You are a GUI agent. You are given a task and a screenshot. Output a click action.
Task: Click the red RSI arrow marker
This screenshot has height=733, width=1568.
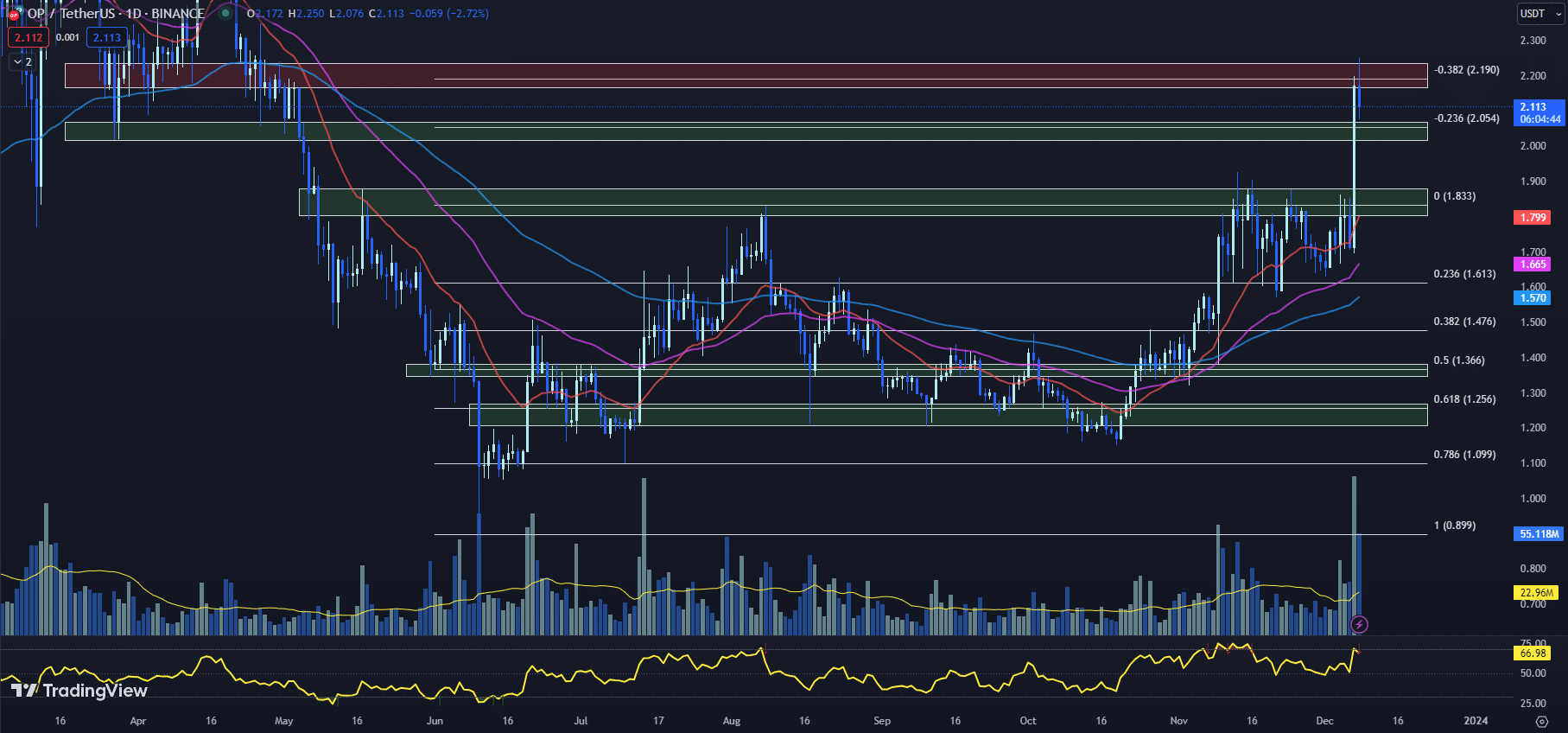point(1358,648)
